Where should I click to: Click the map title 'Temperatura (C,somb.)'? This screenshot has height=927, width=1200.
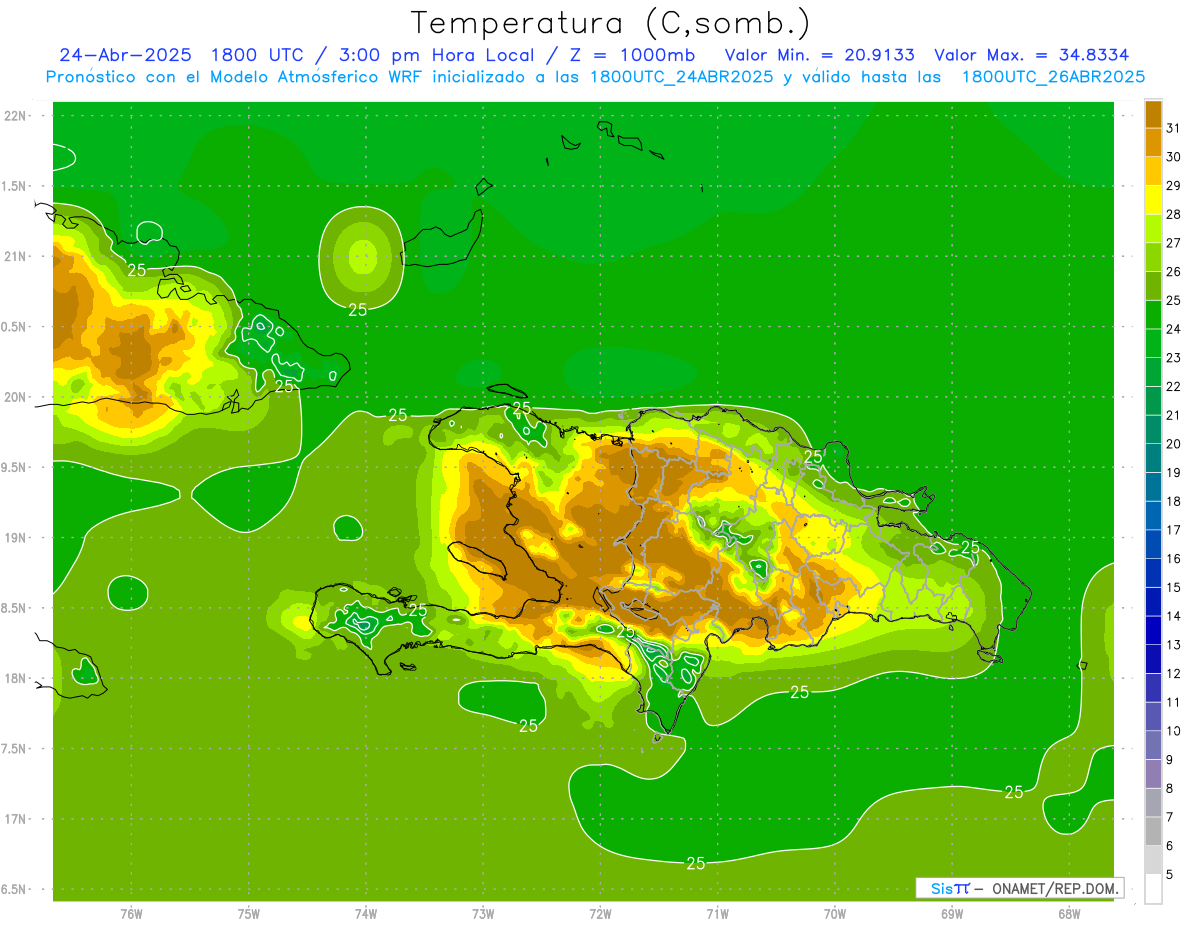coord(611,24)
